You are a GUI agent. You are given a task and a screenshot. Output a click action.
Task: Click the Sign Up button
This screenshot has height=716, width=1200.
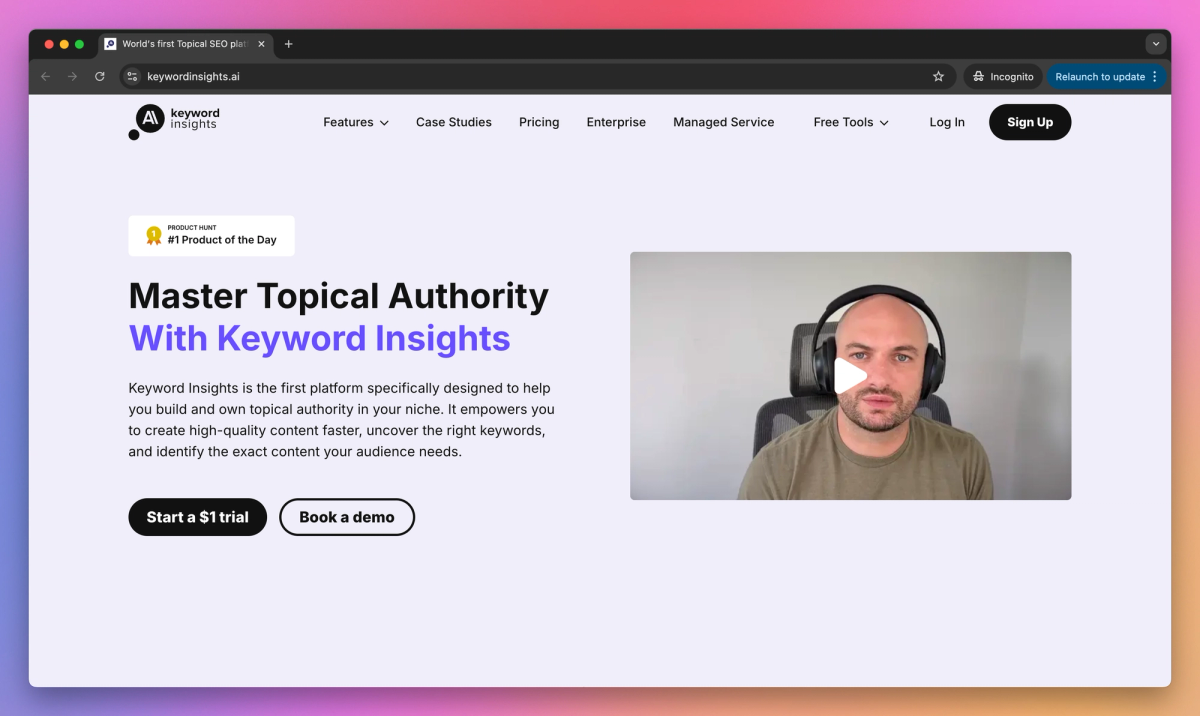(1030, 122)
